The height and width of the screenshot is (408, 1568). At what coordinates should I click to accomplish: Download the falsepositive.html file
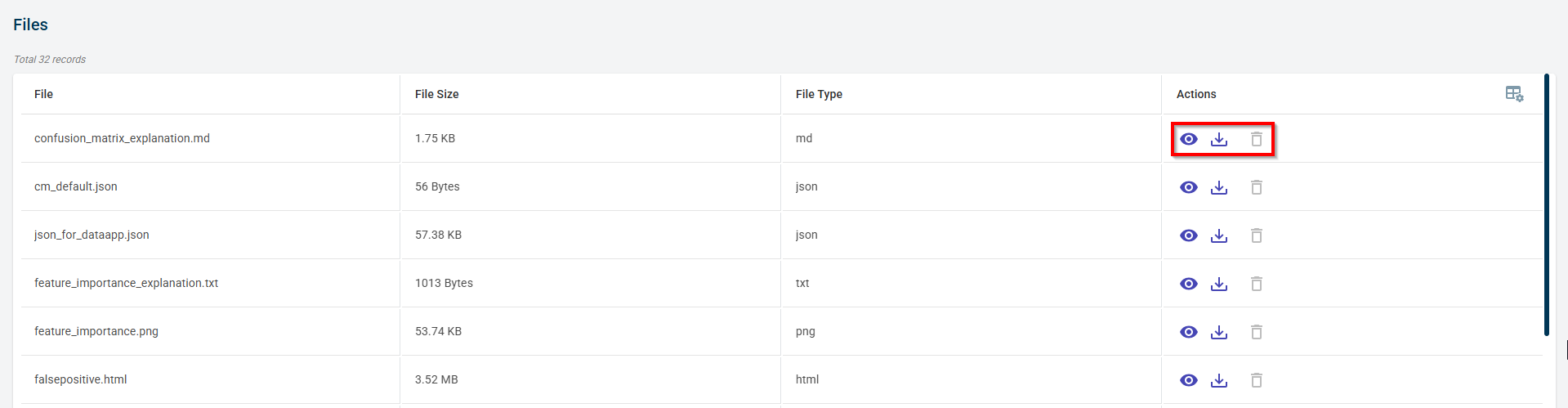[1219, 380]
